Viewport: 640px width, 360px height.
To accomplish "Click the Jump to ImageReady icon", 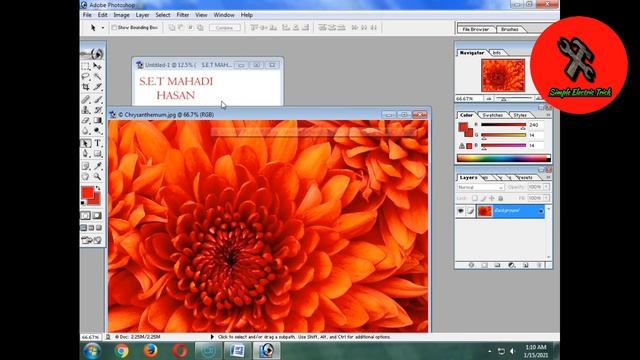I will point(92,240).
